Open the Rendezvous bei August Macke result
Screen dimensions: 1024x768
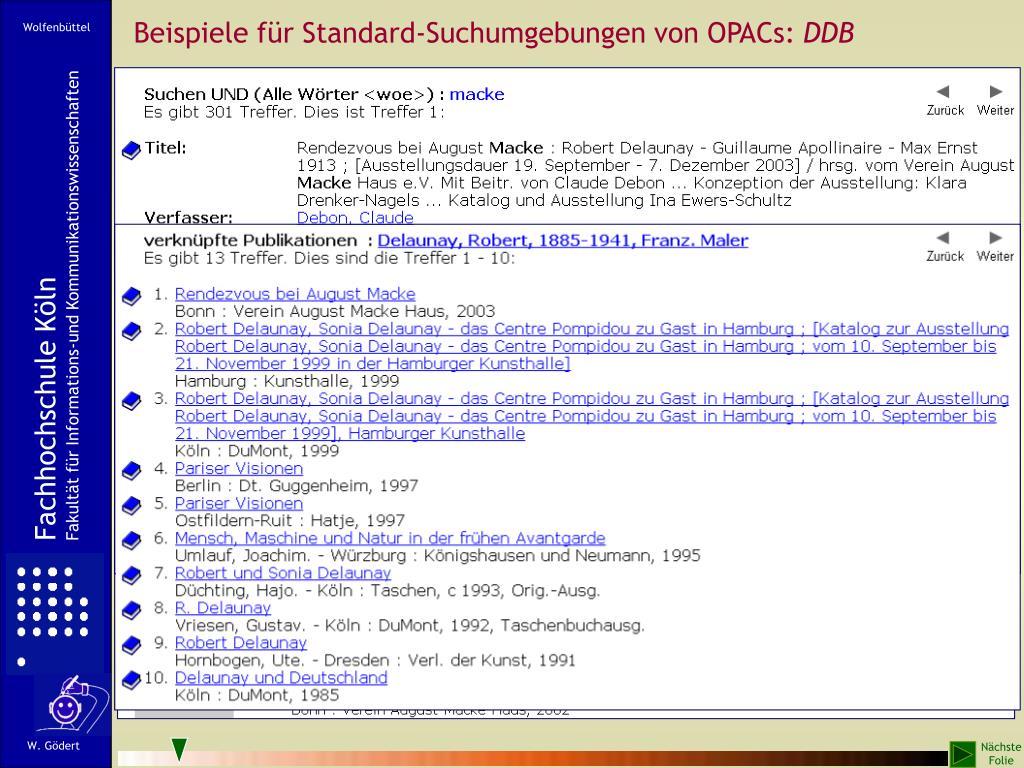[x=295, y=294]
